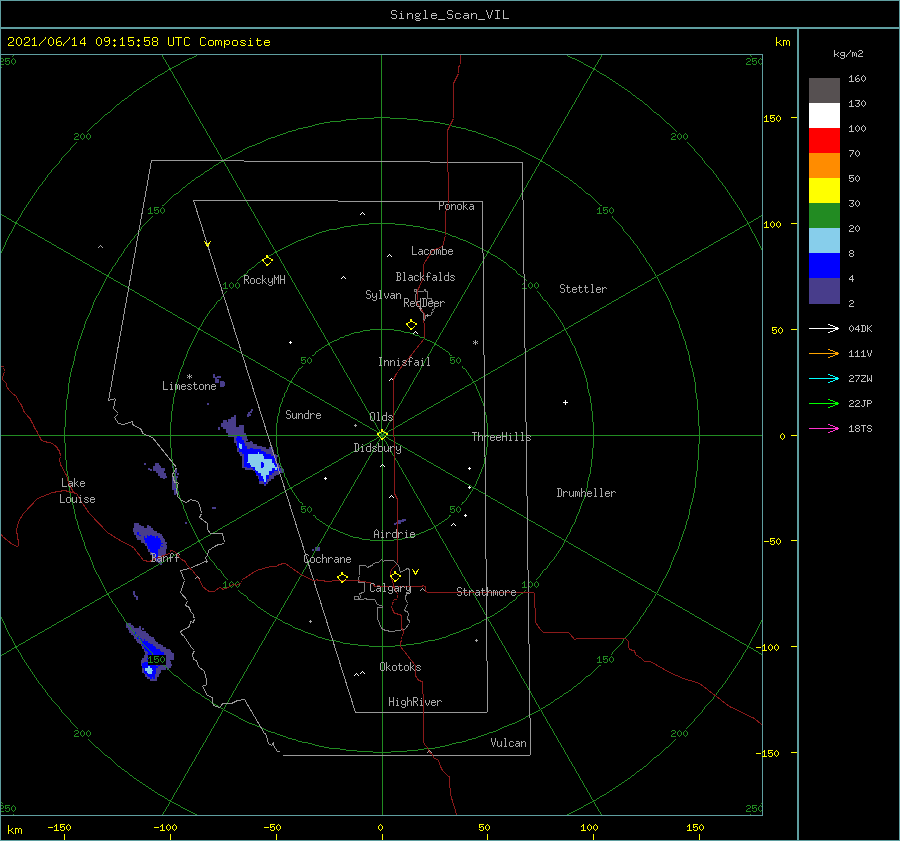Click the blue echo cell above Banff

point(153,541)
